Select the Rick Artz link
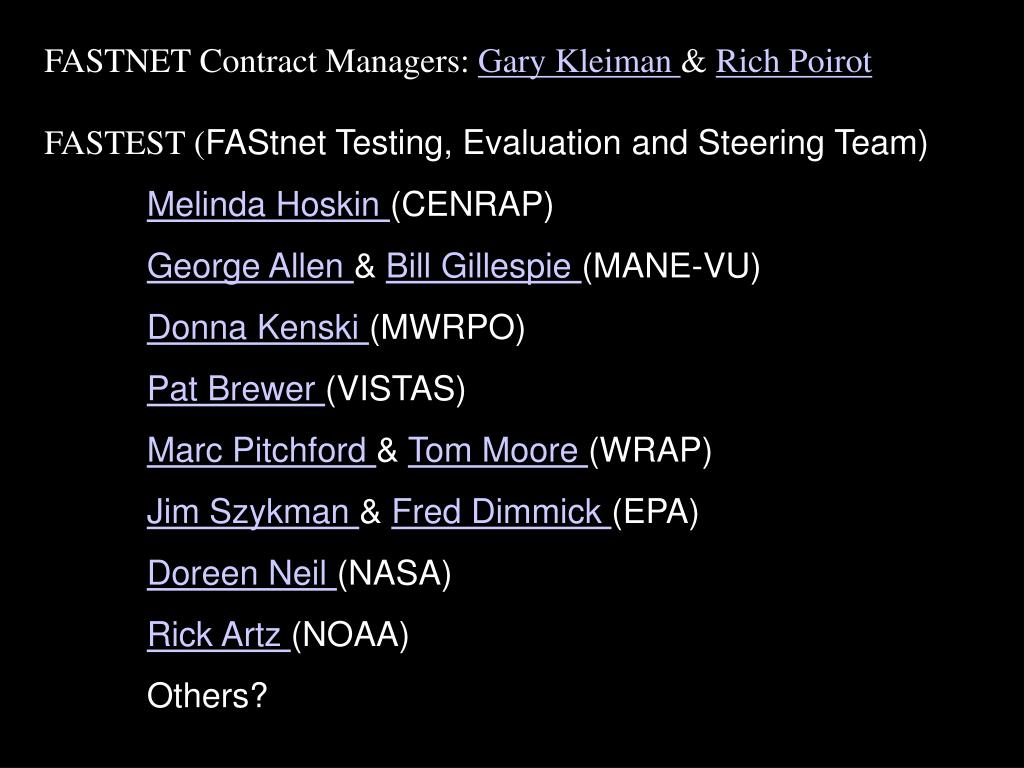The width and height of the screenshot is (1024, 768). tap(219, 634)
